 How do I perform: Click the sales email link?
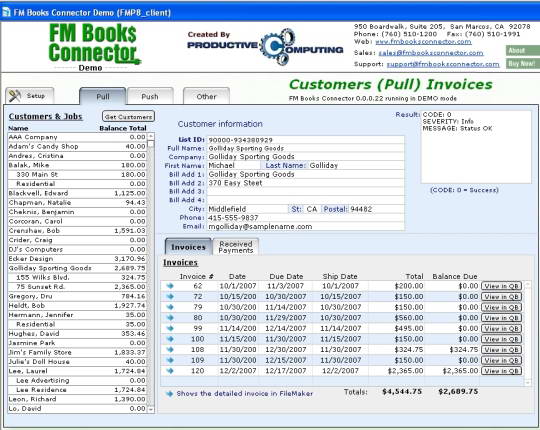431,53
